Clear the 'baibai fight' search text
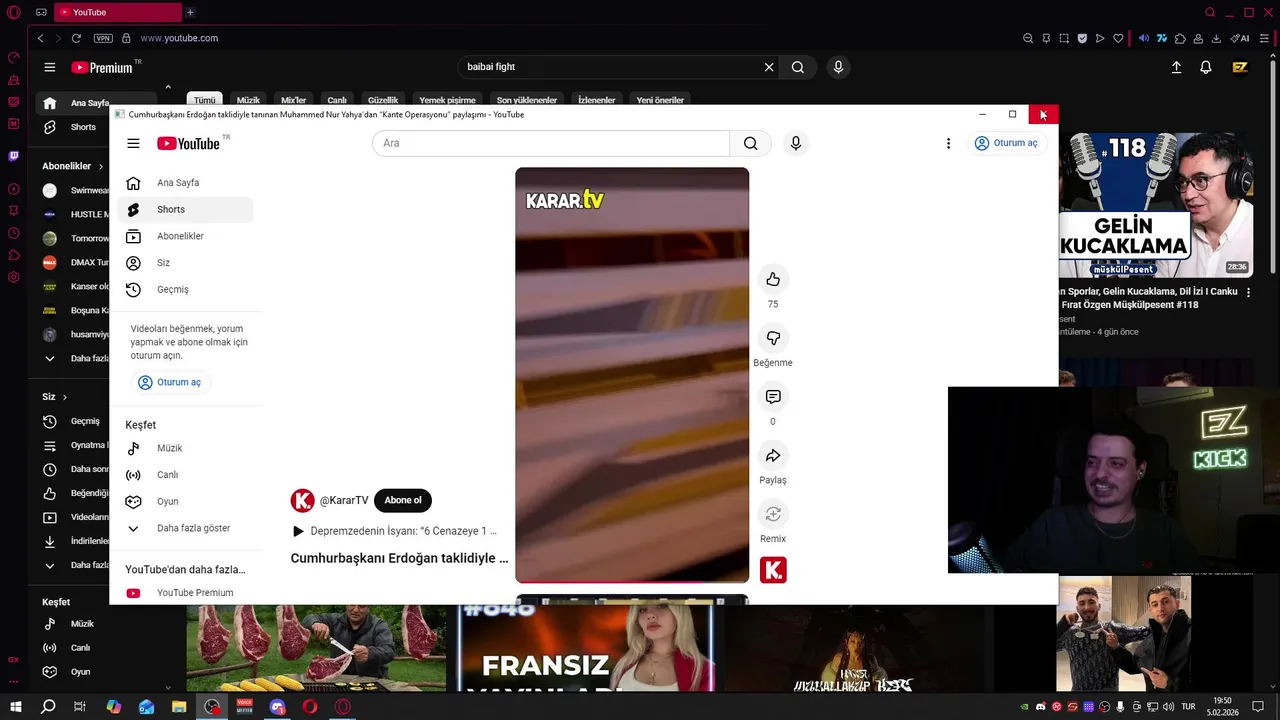 tap(769, 67)
